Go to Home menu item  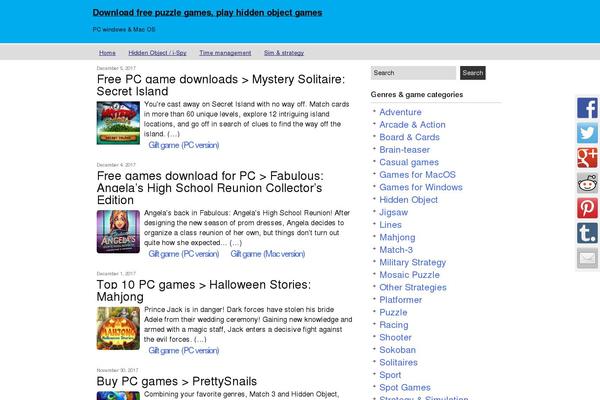point(107,53)
